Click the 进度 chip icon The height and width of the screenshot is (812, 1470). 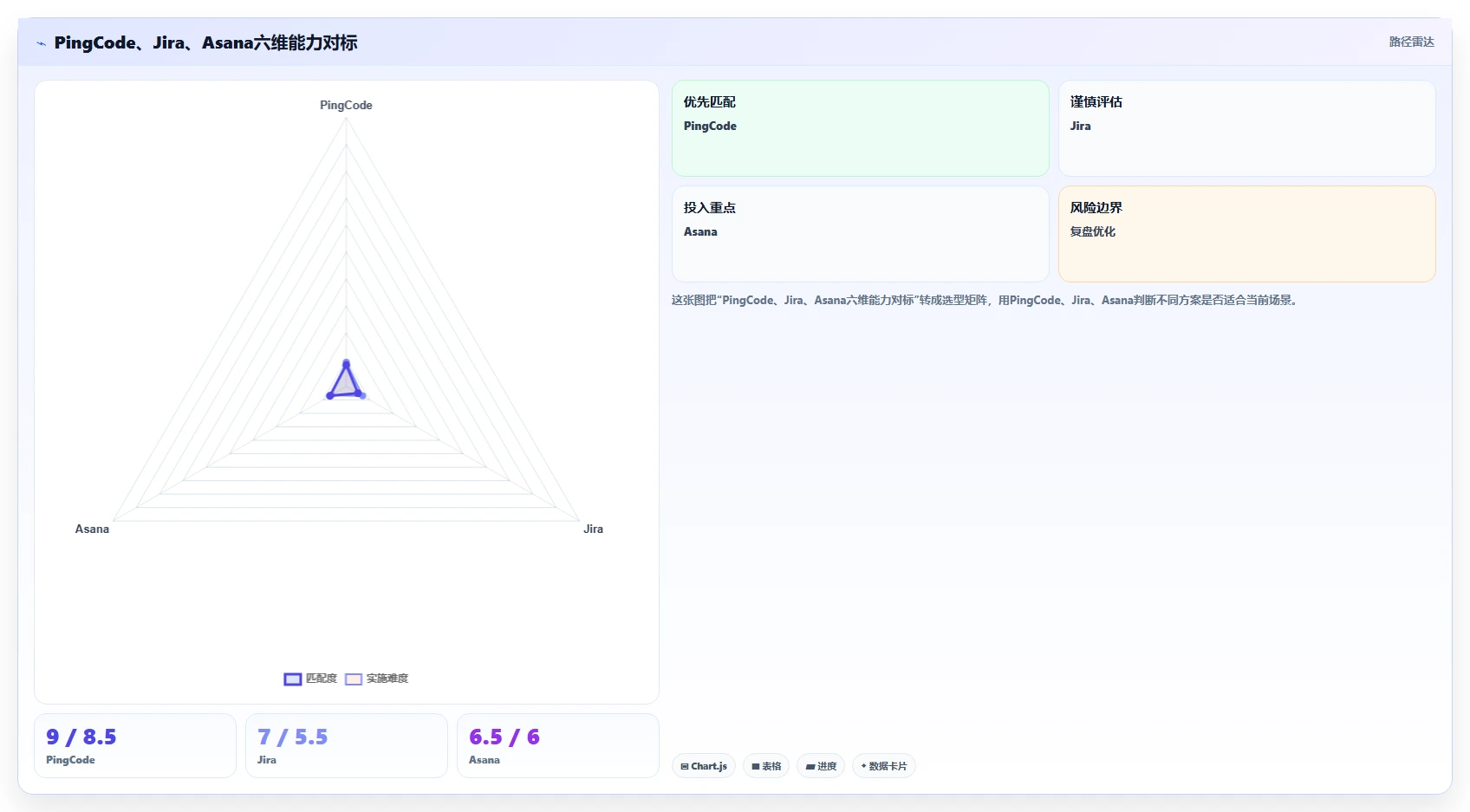(x=810, y=766)
